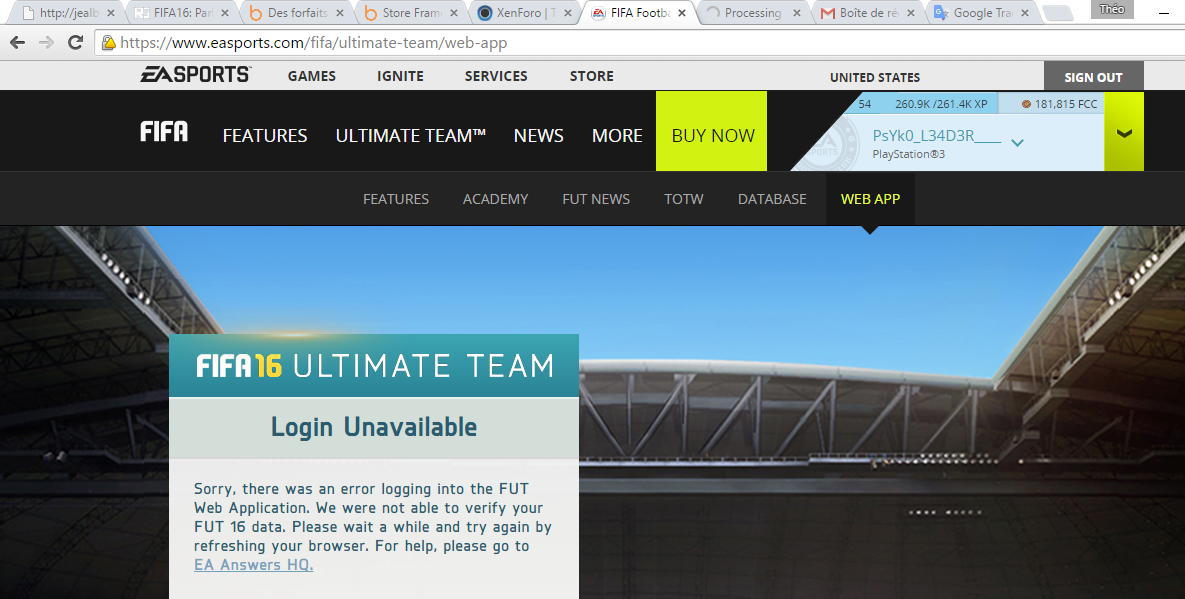The width and height of the screenshot is (1185, 599).
Task: Go forward using the browser forward arrow
Action: coord(46,42)
